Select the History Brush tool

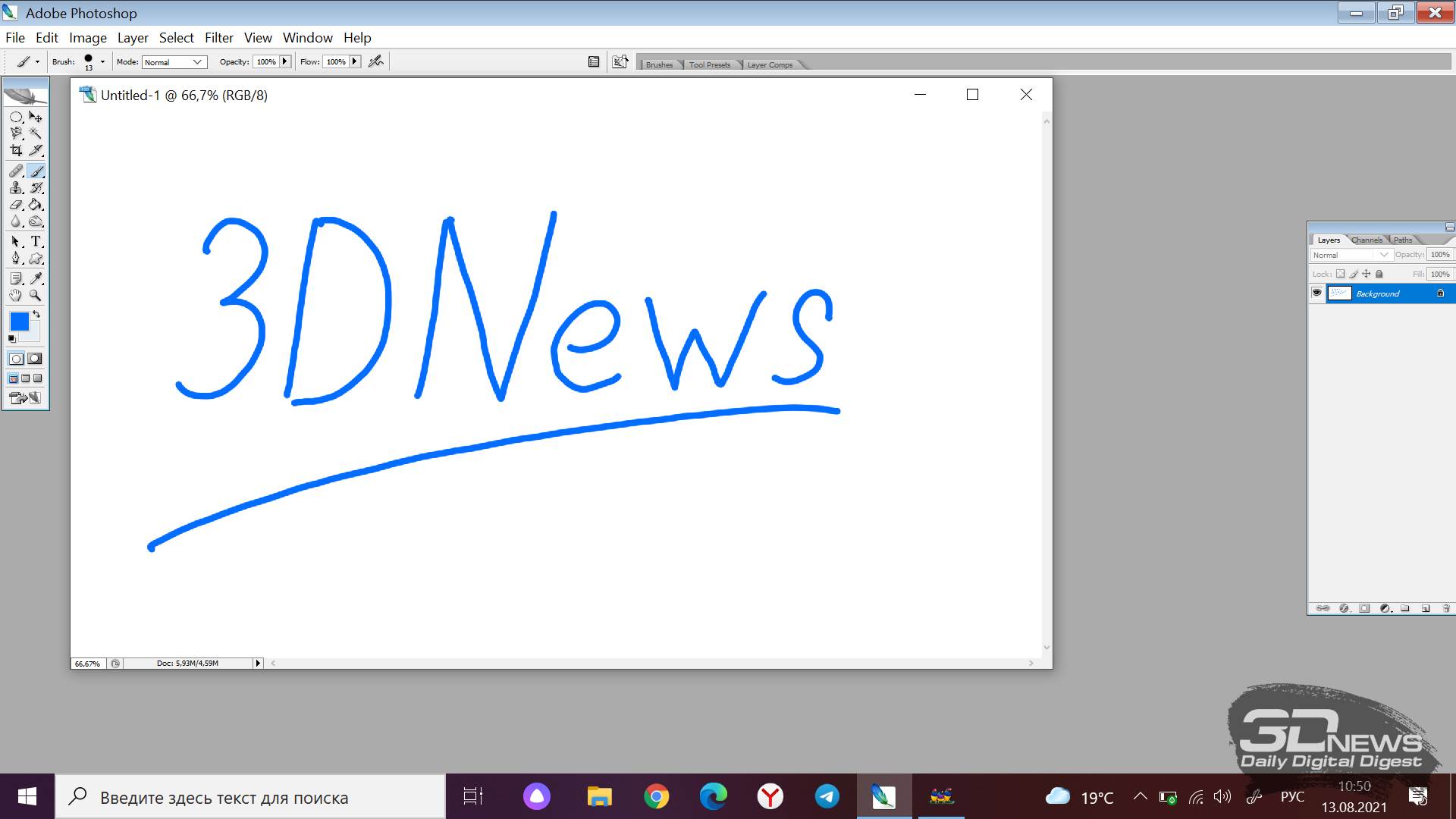pos(36,188)
